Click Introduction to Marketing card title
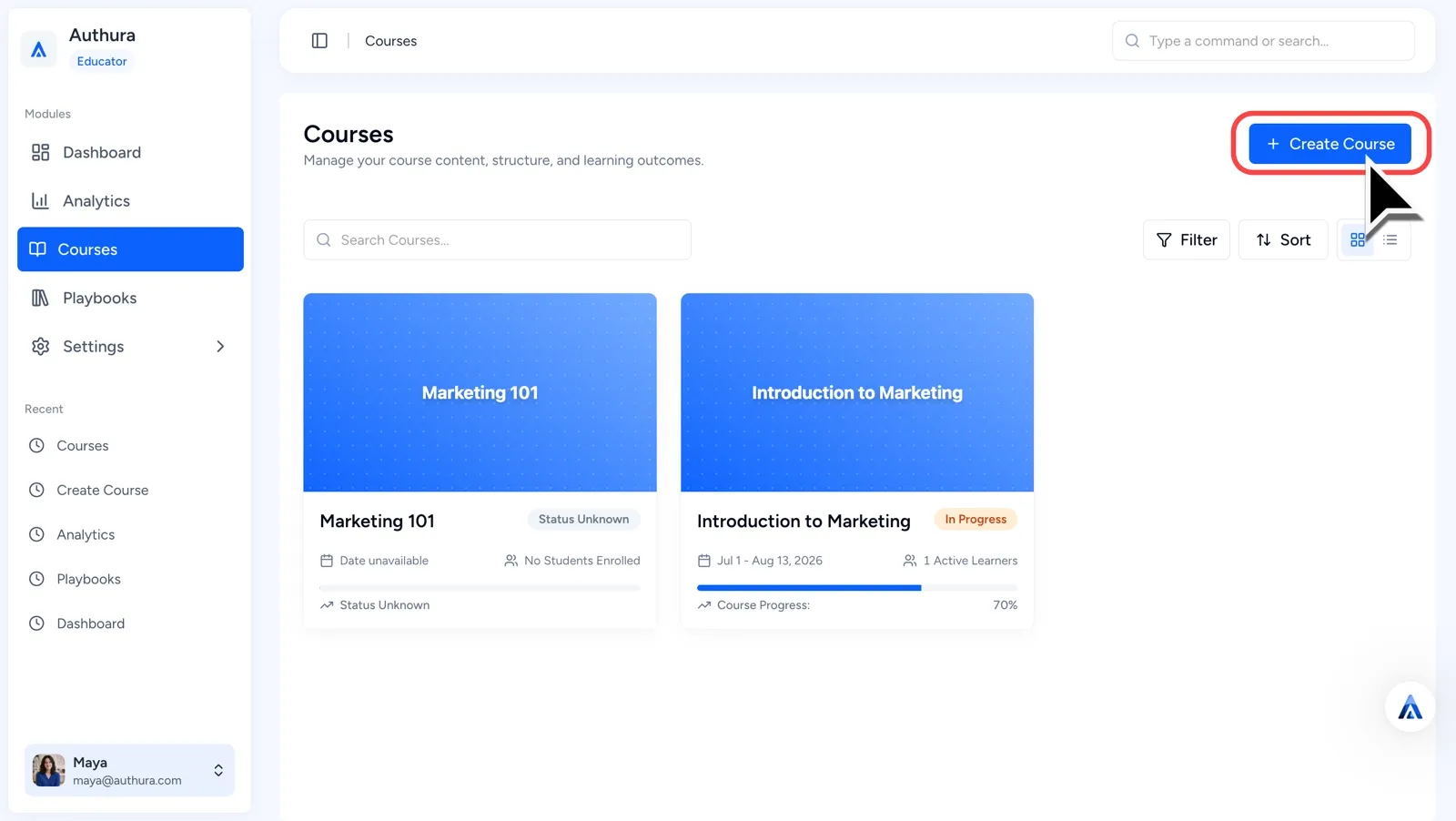The width and height of the screenshot is (1456, 821). tap(804, 522)
